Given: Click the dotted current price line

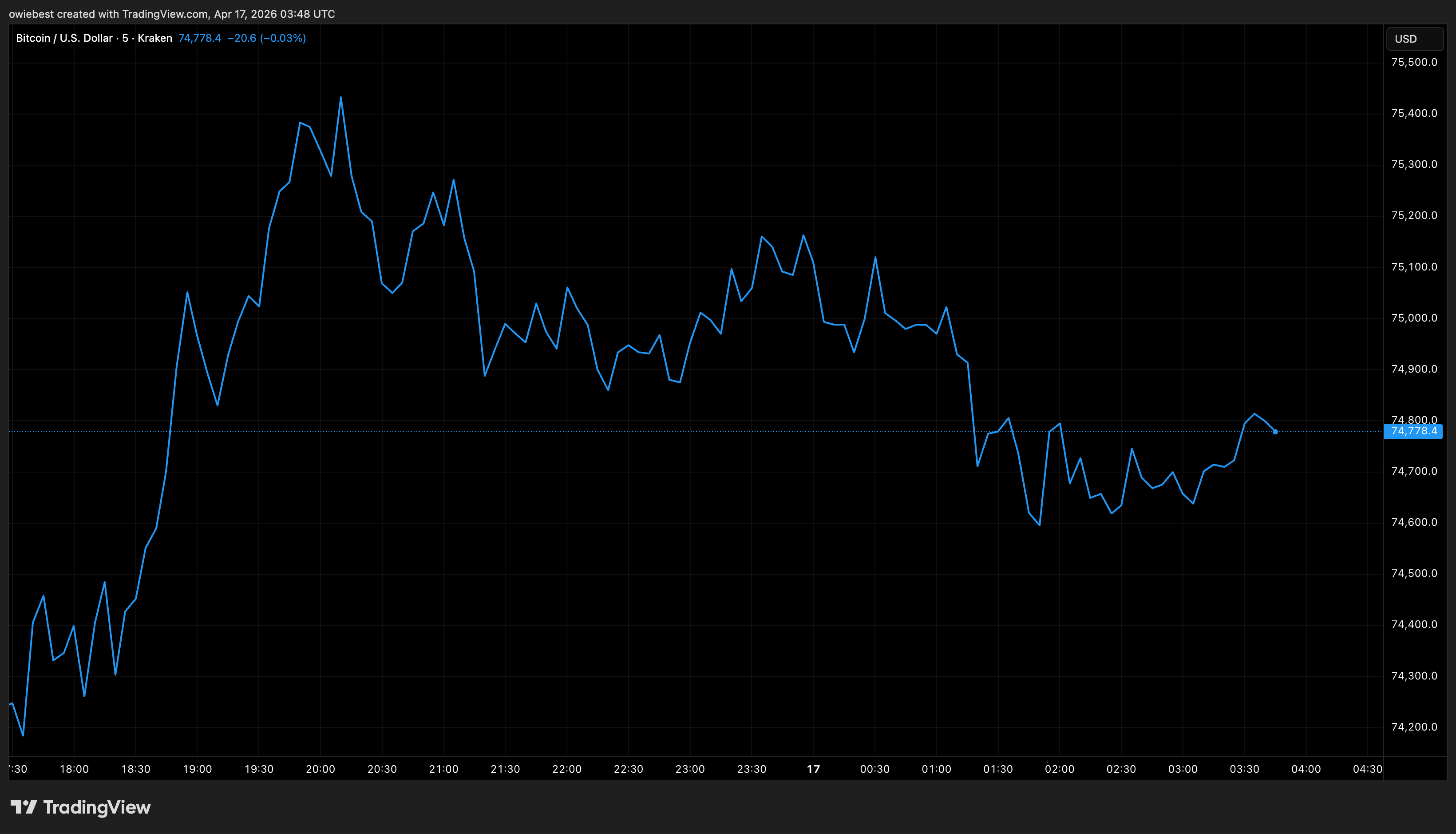Looking at the screenshot, I should (687, 433).
